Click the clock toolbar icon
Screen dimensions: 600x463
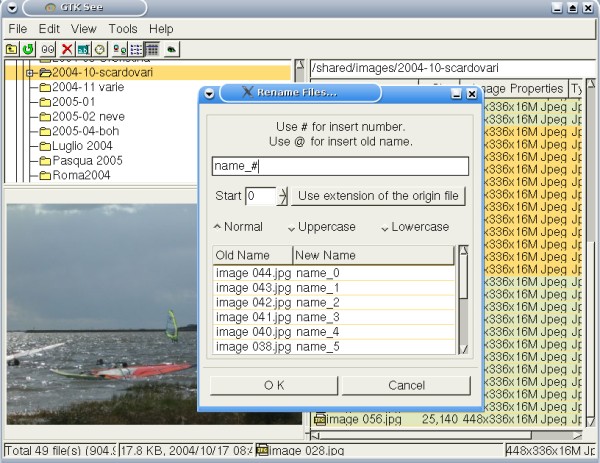[100, 48]
